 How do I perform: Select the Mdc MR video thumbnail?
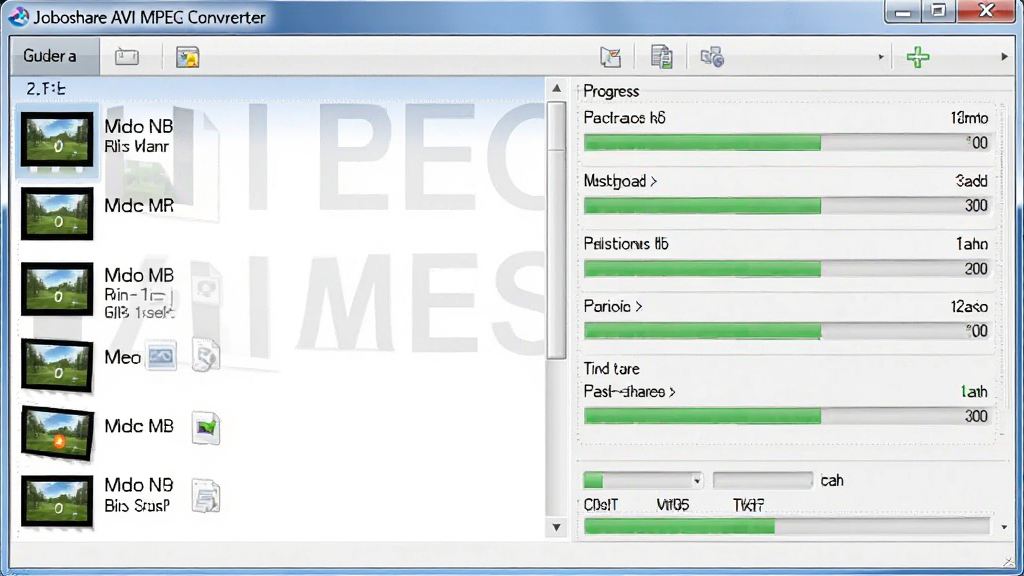click(x=57, y=214)
